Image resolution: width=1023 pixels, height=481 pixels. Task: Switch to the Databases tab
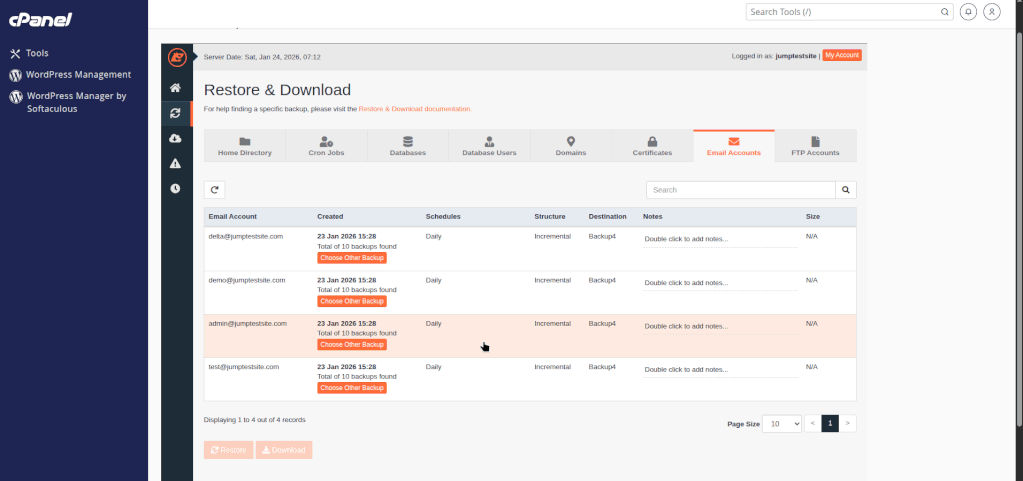click(x=408, y=147)
